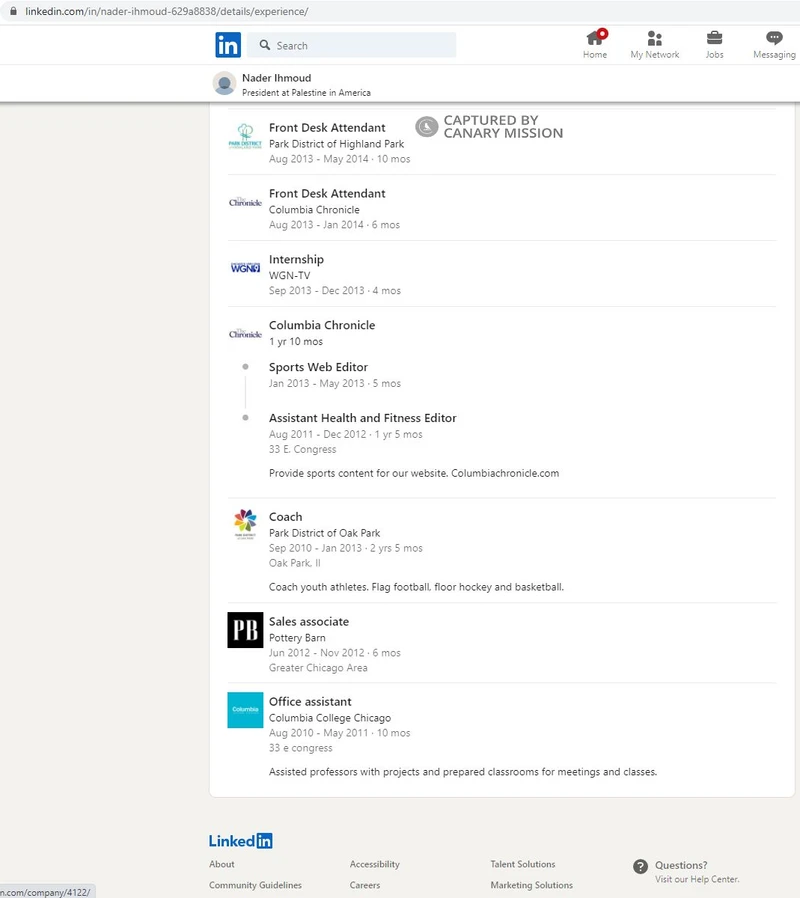Open the Talent Solutions footer link
The width and height of the screenshot is (800, 898).
(x=523, y=864)
